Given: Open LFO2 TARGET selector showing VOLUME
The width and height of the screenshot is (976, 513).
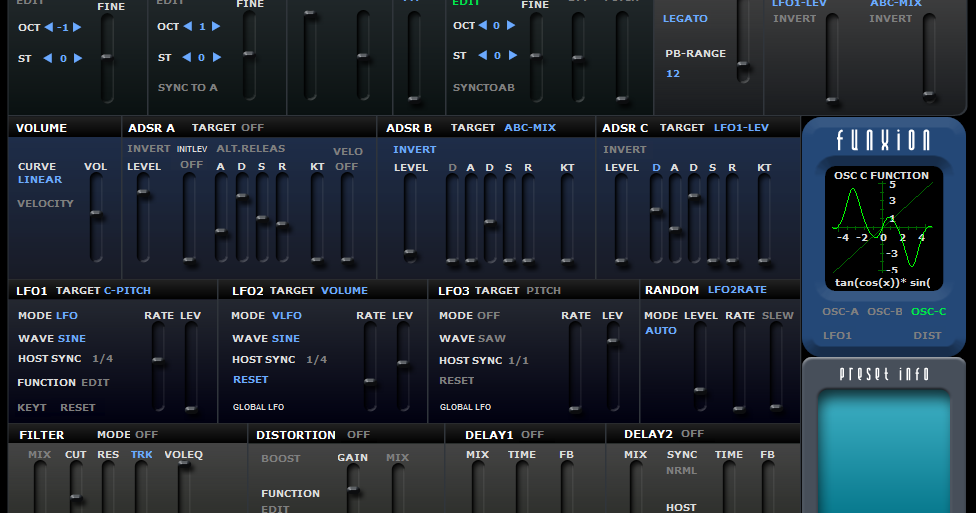Looking at the screenshot, I should [344, 291].
